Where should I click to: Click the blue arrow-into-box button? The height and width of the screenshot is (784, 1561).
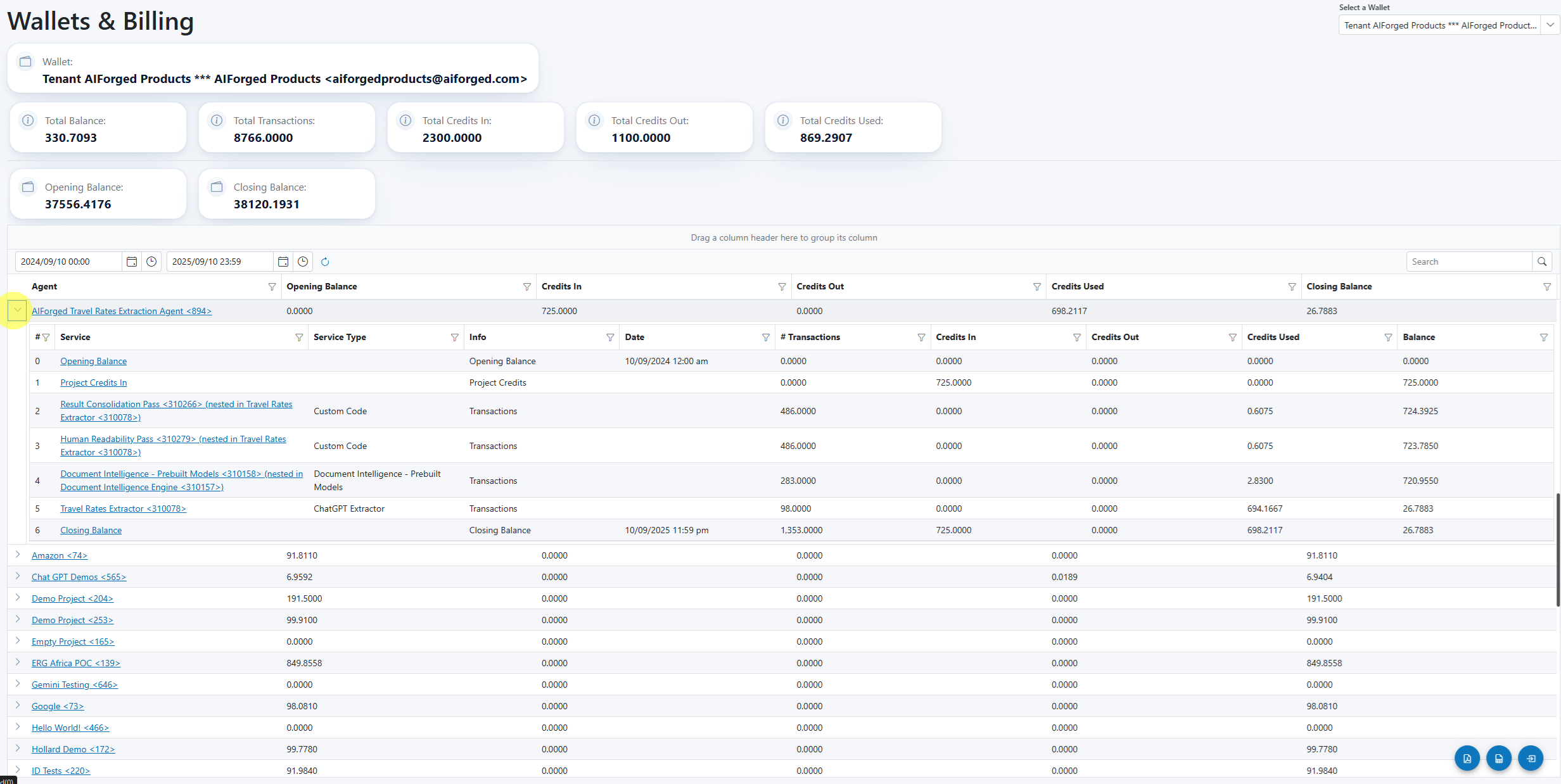click(x=1530, y=758)
